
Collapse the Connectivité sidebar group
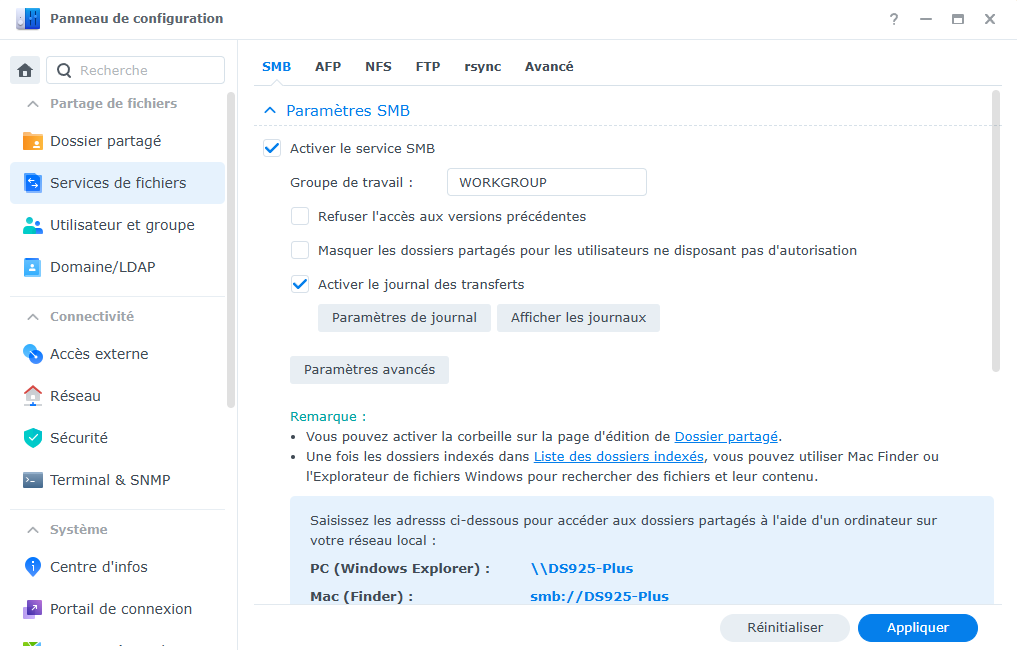[x=33, y=317]
